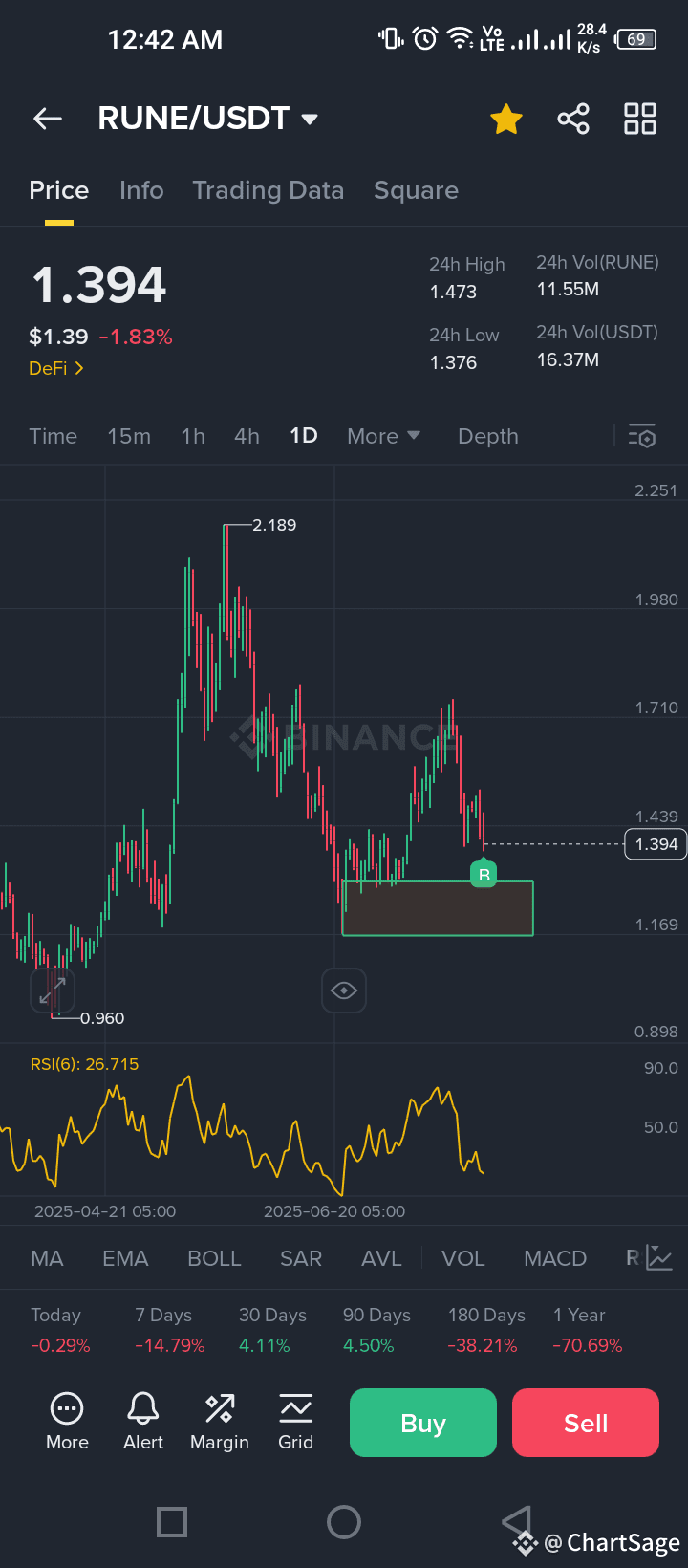This screenshot has height=1568, width=688.
Task: Toggle the MACD indicator
Action: [555, 1258]
